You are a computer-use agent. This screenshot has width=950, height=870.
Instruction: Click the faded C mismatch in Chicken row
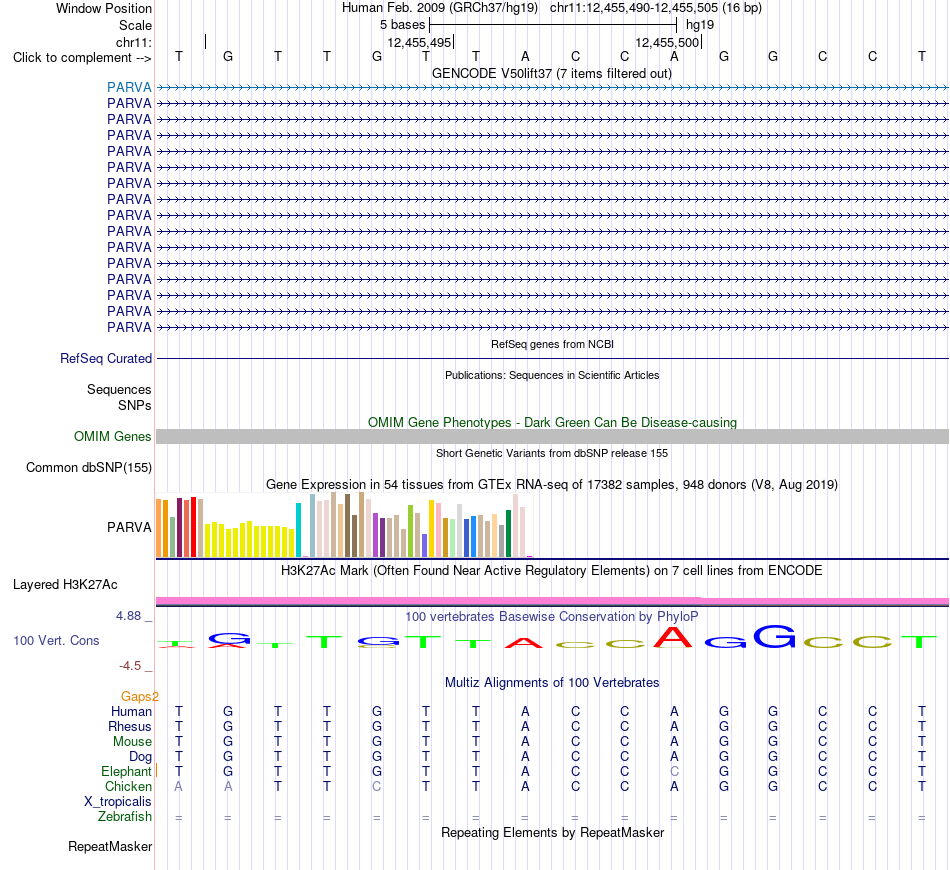click(x=377, y=786)
